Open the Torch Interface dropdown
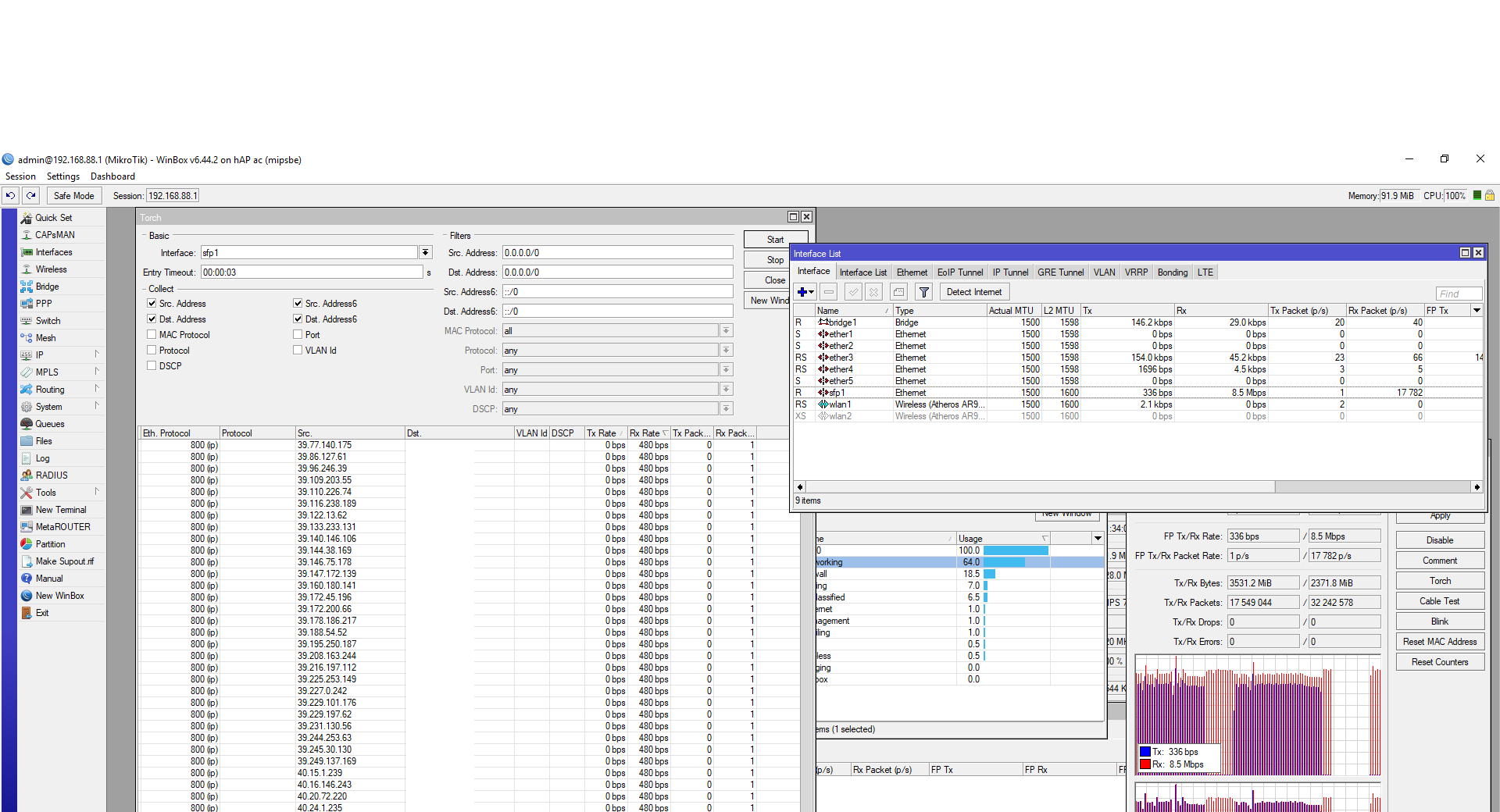 tap(426, 252)
